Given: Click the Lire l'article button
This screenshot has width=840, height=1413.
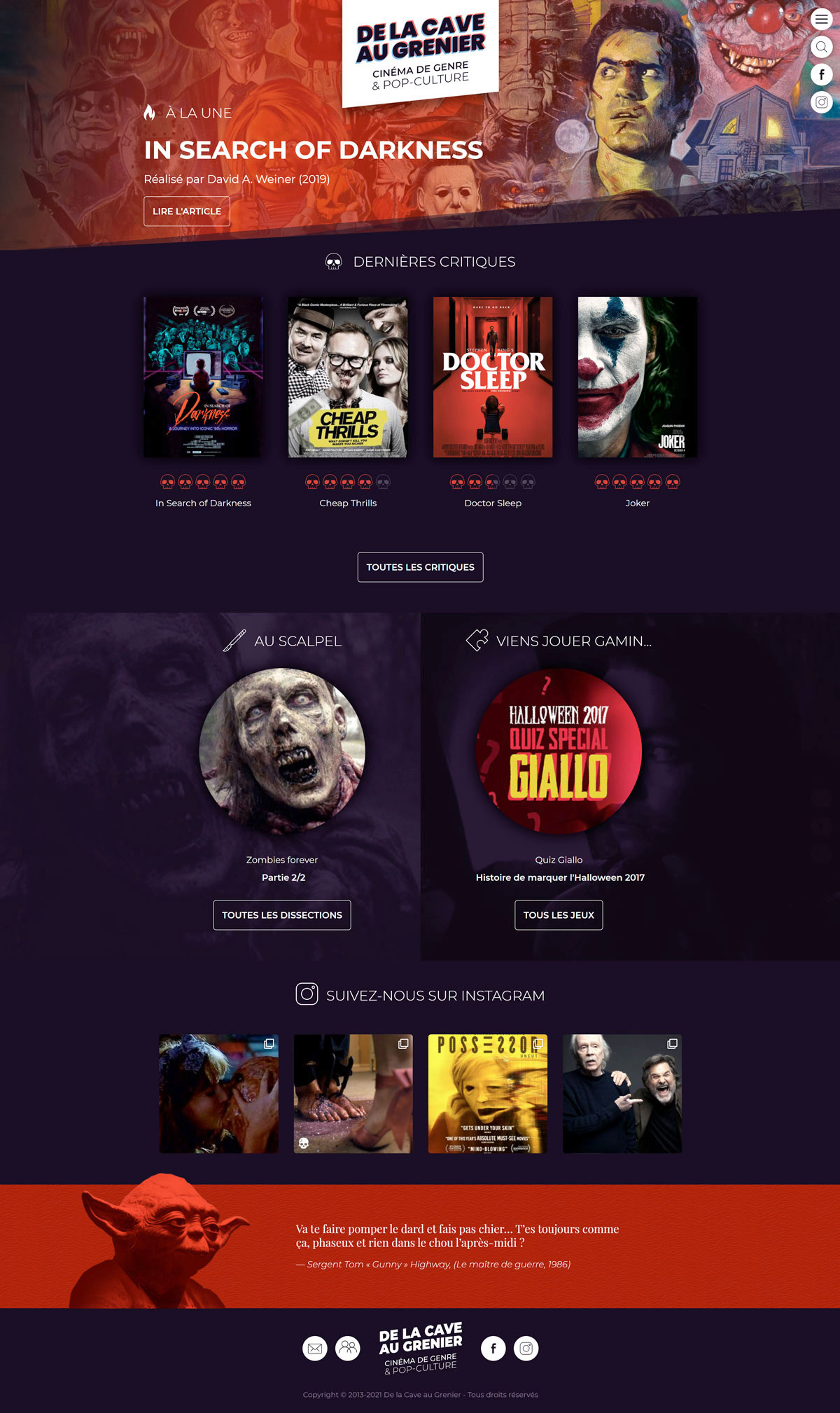Looking at the screenshot, I should pos(187,211).
